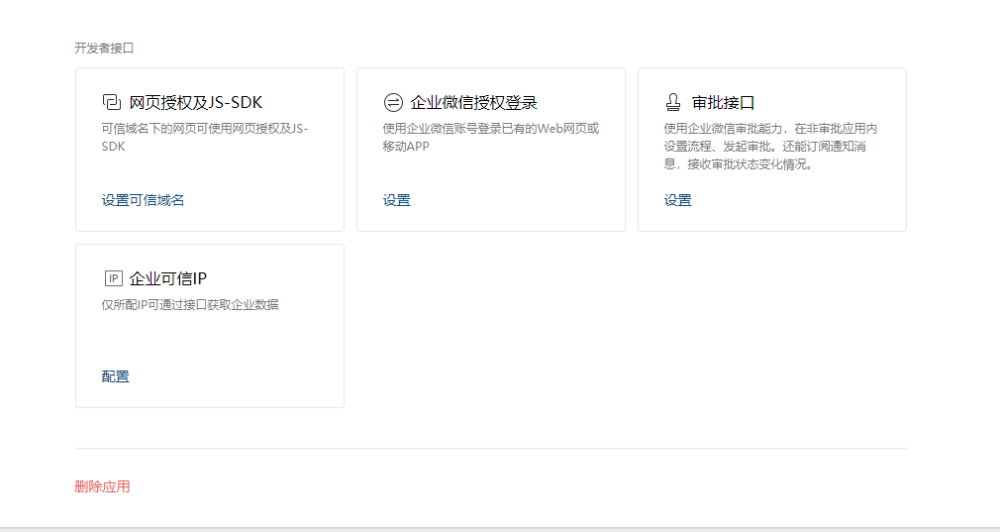1000x532 pixels.
Task: Select the 企业可信IP card title
Action: pyautogui.click(x=168, y=279)
